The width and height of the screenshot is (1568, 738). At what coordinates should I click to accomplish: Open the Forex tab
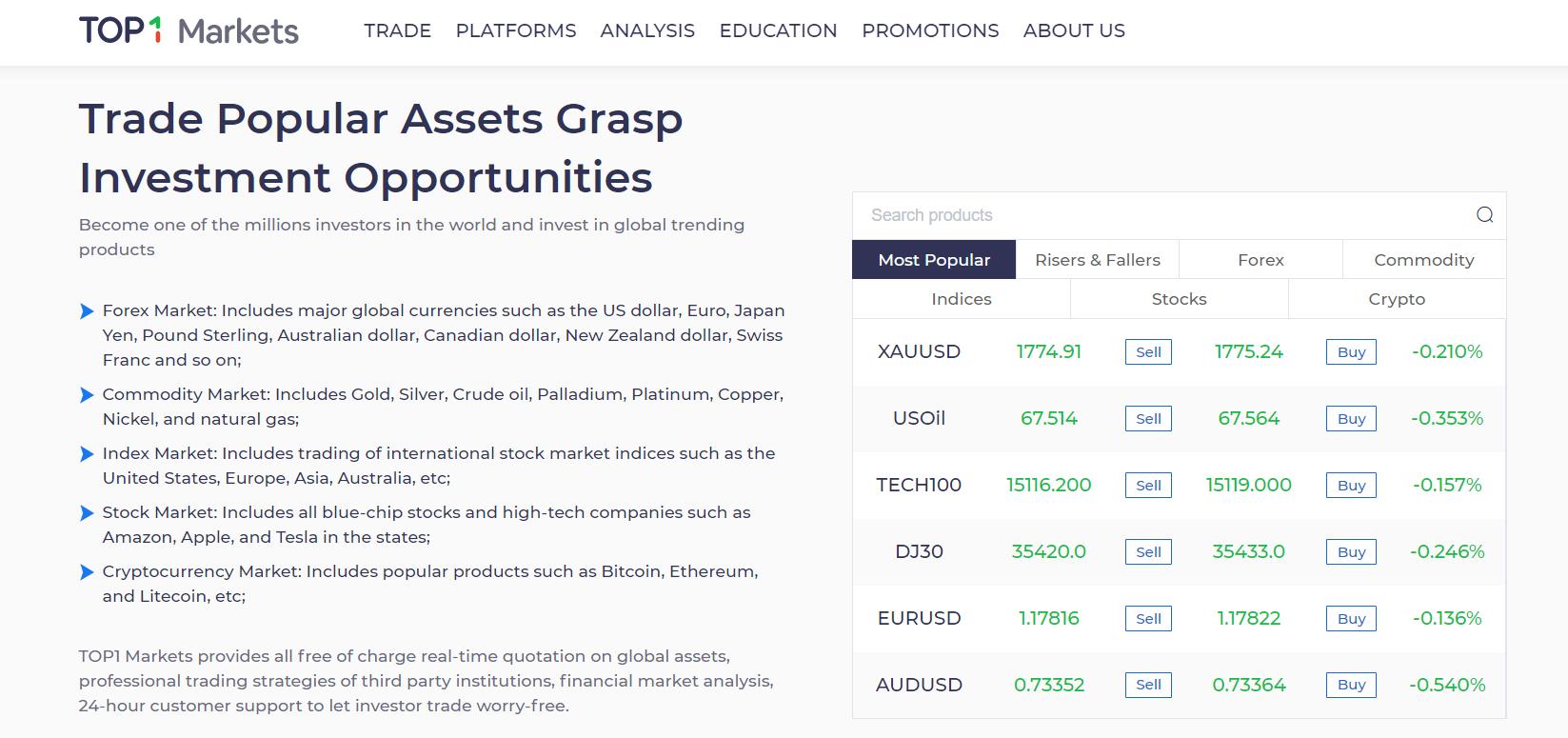[x=1260, y=260]
